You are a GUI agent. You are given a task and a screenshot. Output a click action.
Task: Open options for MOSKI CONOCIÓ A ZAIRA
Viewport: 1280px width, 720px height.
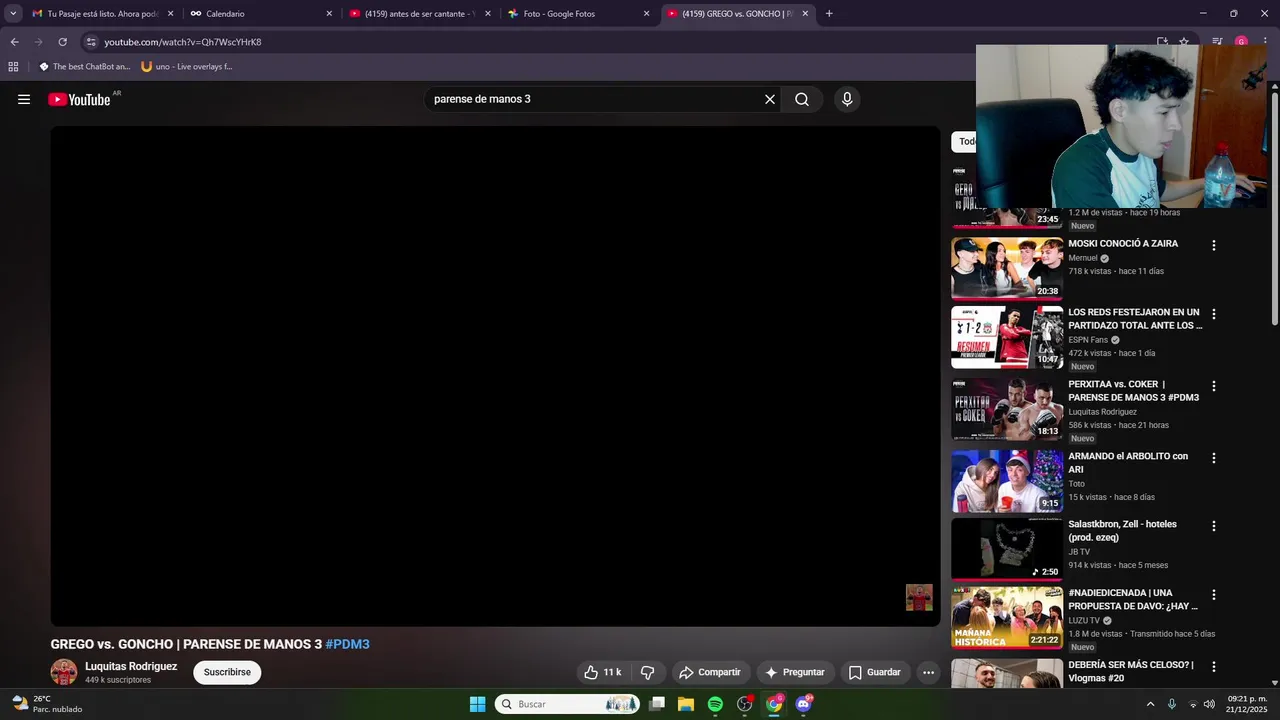(x=1214, y=245)
